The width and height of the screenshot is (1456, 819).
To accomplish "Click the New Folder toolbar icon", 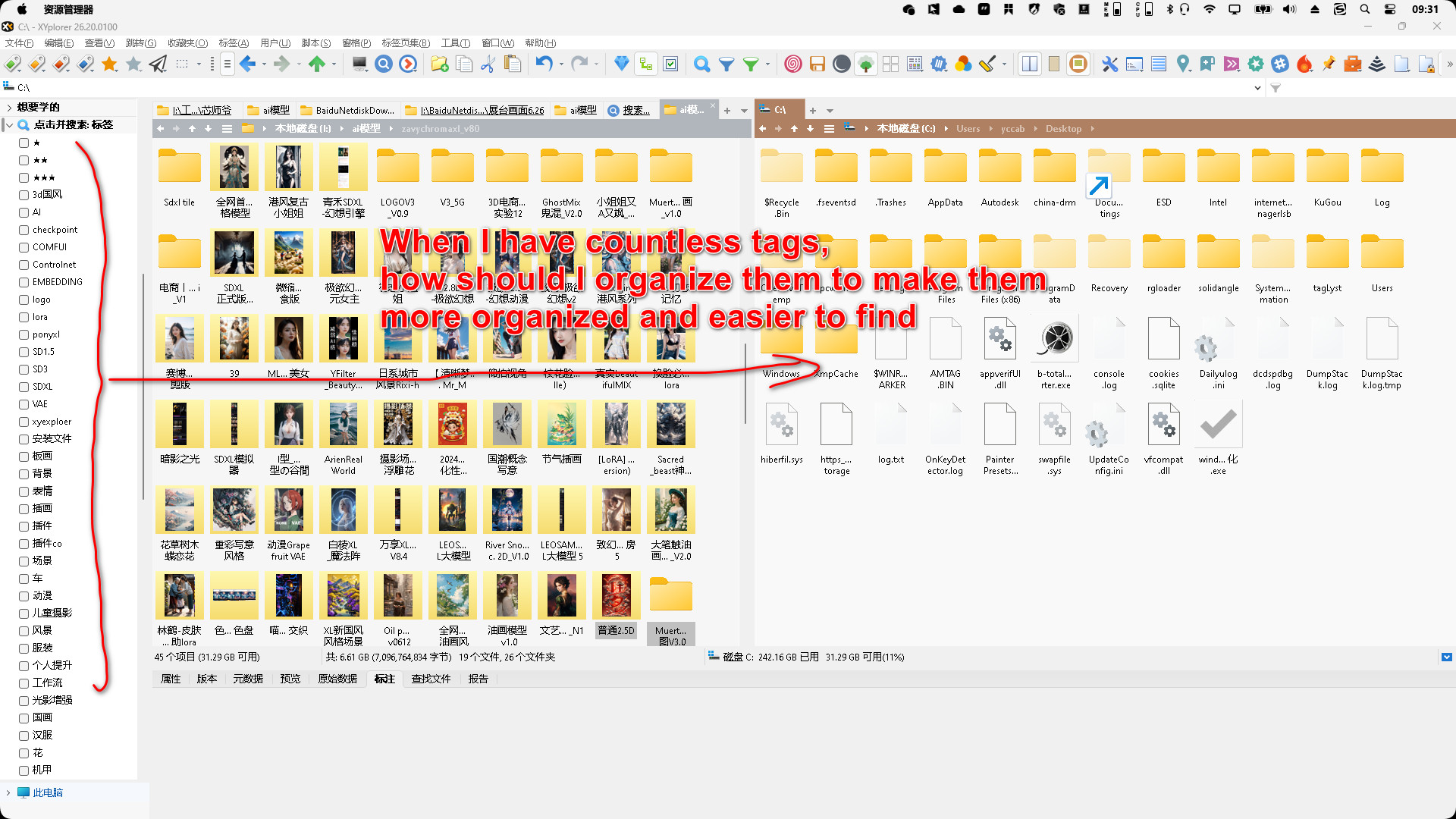I will [x=439, y=64].
